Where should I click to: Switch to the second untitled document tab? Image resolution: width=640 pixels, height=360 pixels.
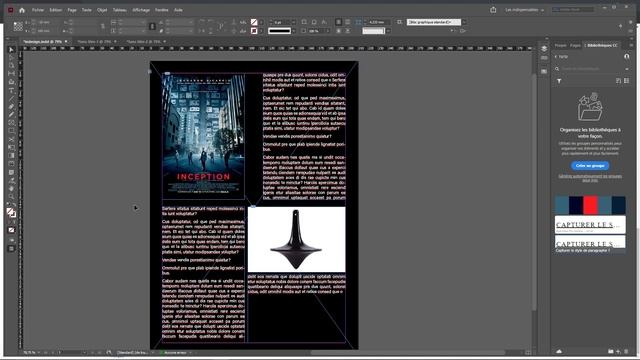click(94, 42)
